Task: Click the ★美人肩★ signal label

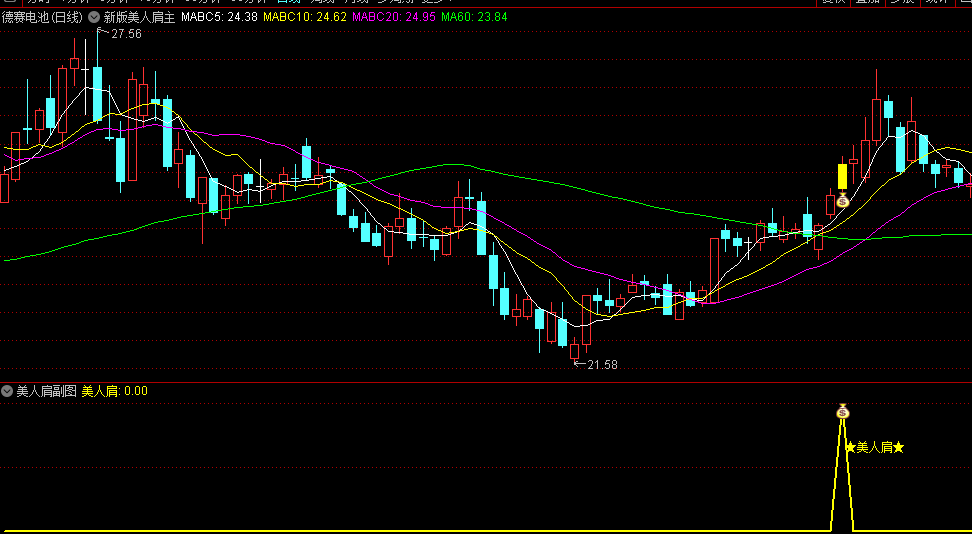Action: 875,447
